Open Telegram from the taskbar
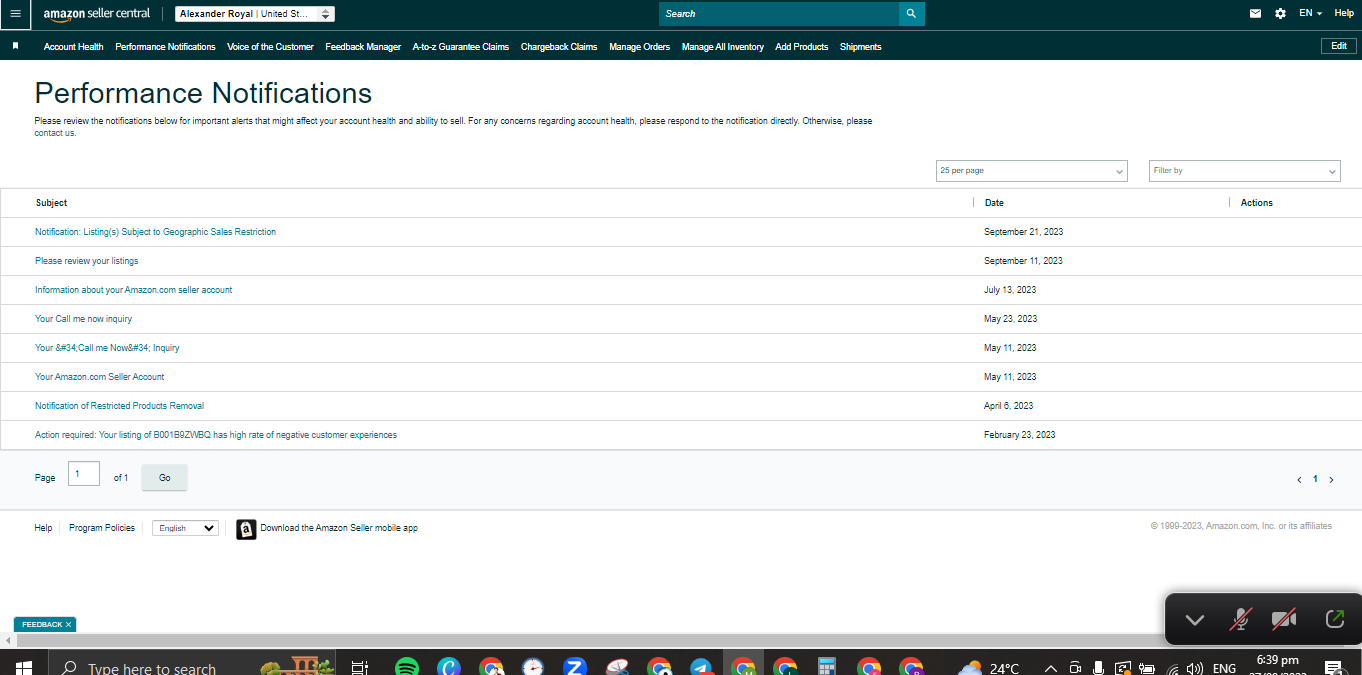 point(701,668)
